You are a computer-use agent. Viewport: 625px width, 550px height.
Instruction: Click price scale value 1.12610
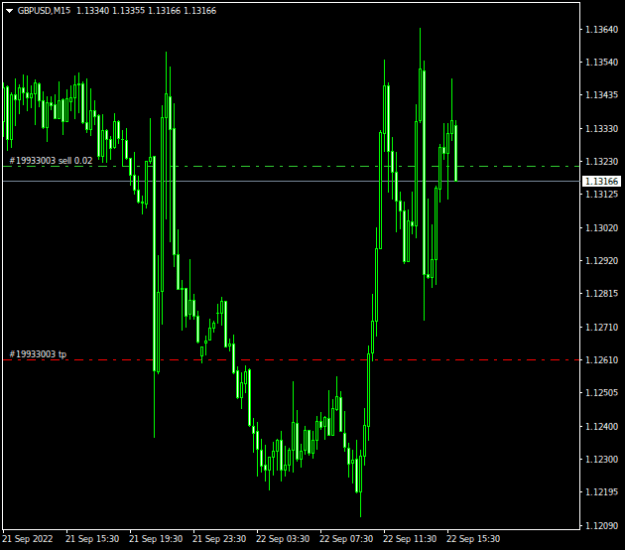(x=601, y=360)
